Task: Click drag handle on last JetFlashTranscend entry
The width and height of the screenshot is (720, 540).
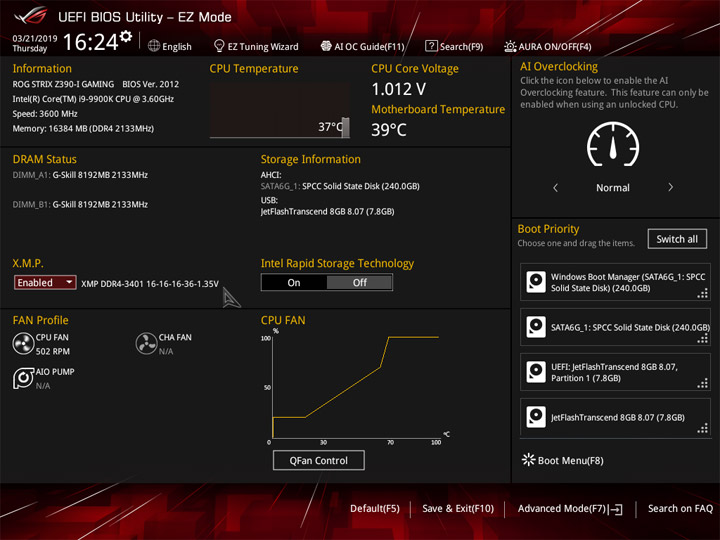Action: pos(703,428)
